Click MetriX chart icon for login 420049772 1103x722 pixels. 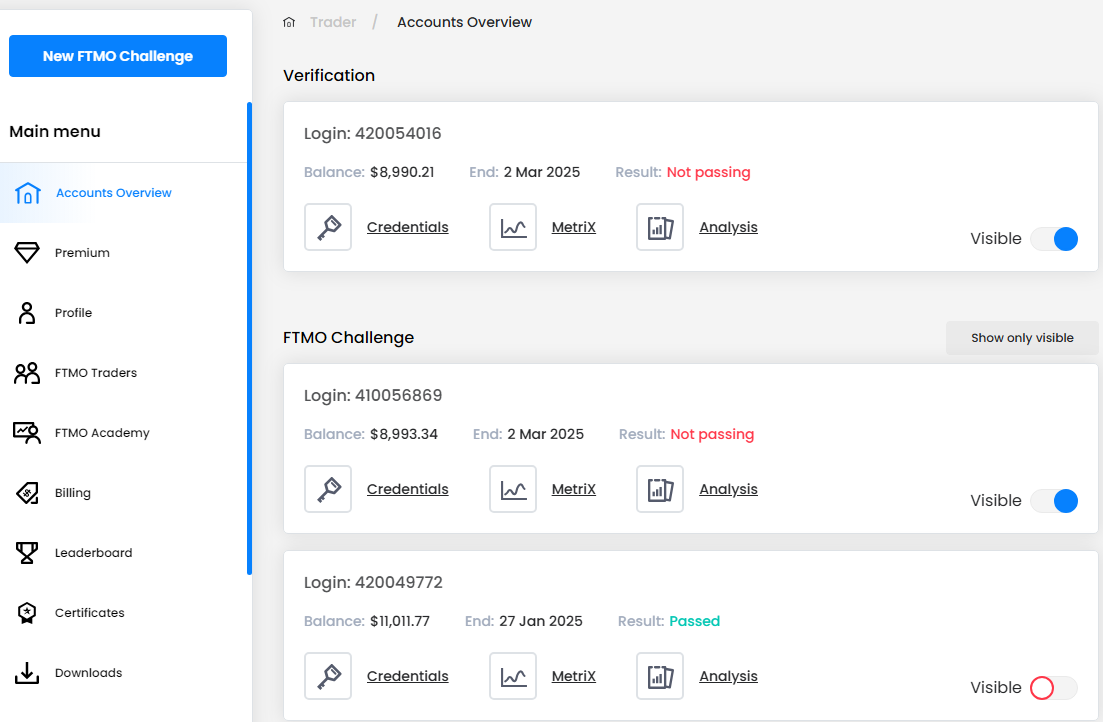click(x=513, y=676)
